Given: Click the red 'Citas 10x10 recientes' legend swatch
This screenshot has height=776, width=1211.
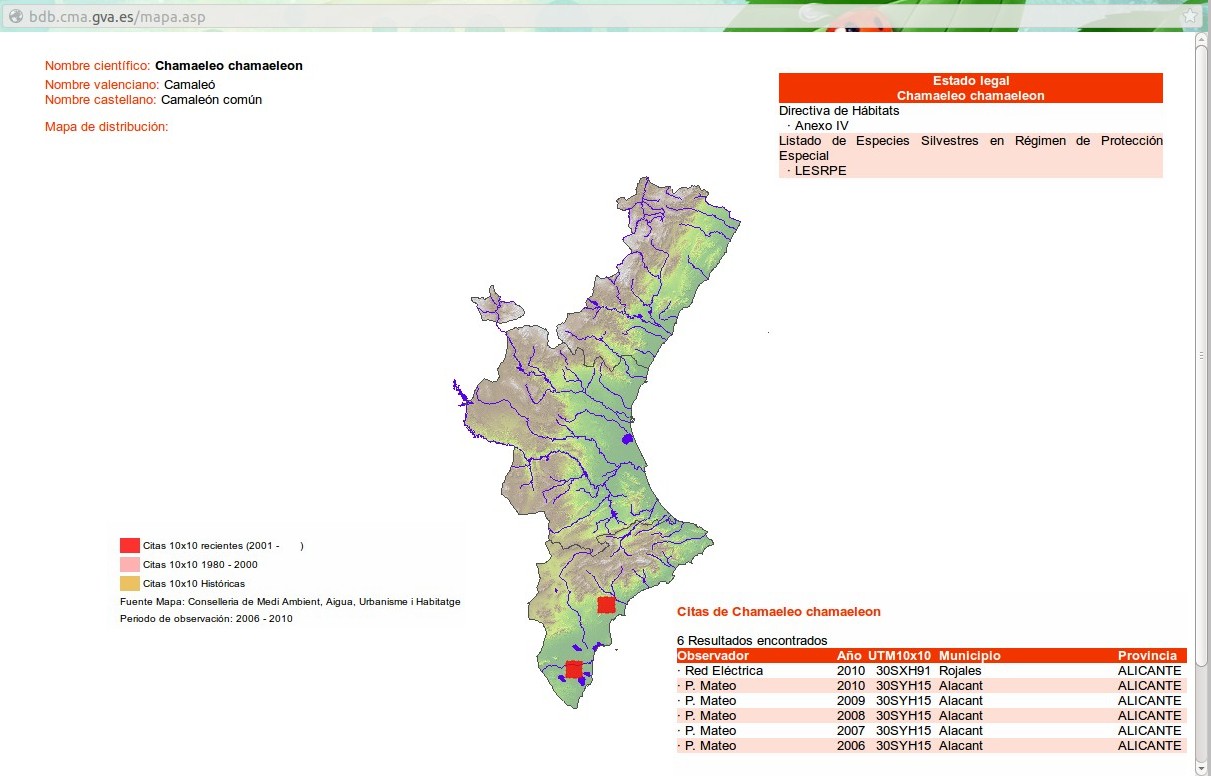Looking at the screenshot, I should tap(129, 545).
